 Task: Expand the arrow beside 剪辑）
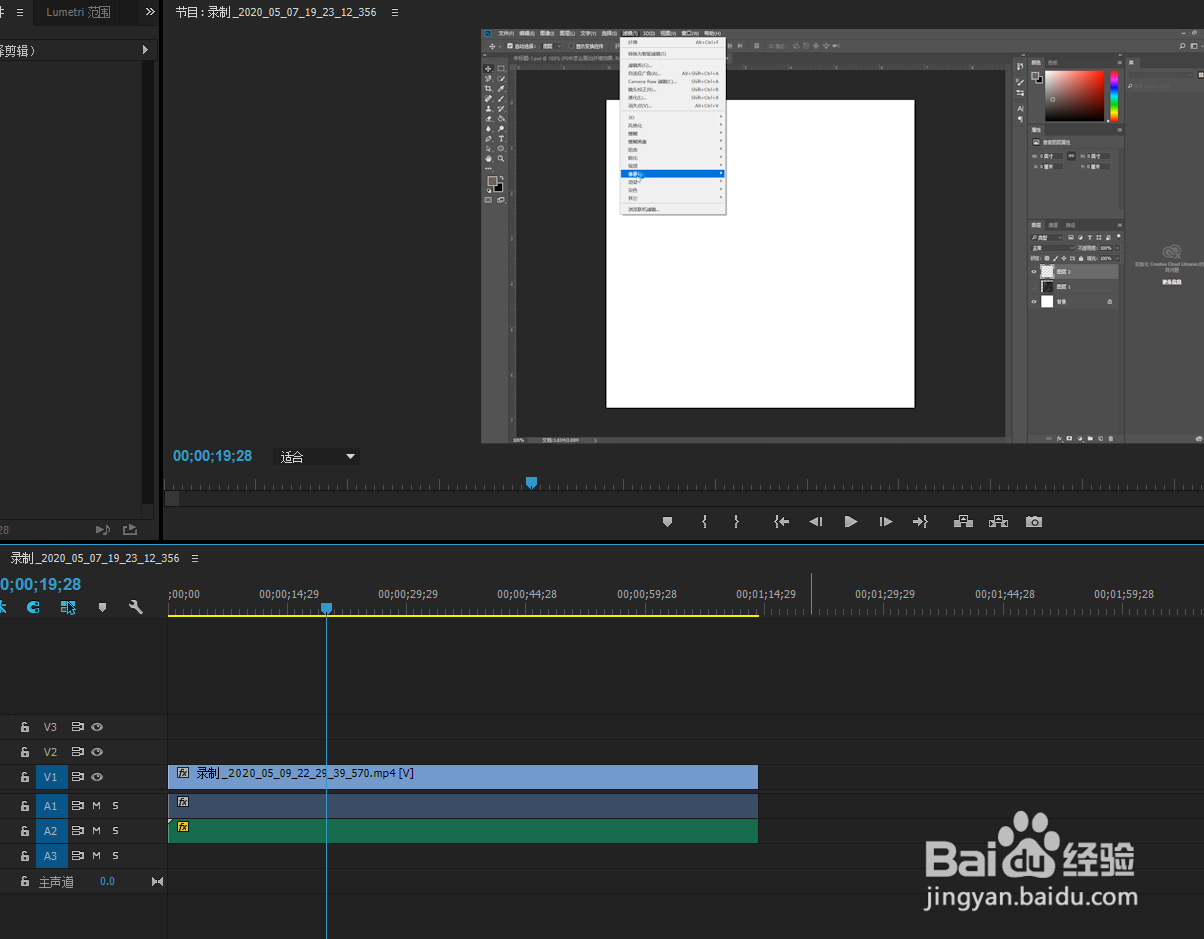(145, 50)
